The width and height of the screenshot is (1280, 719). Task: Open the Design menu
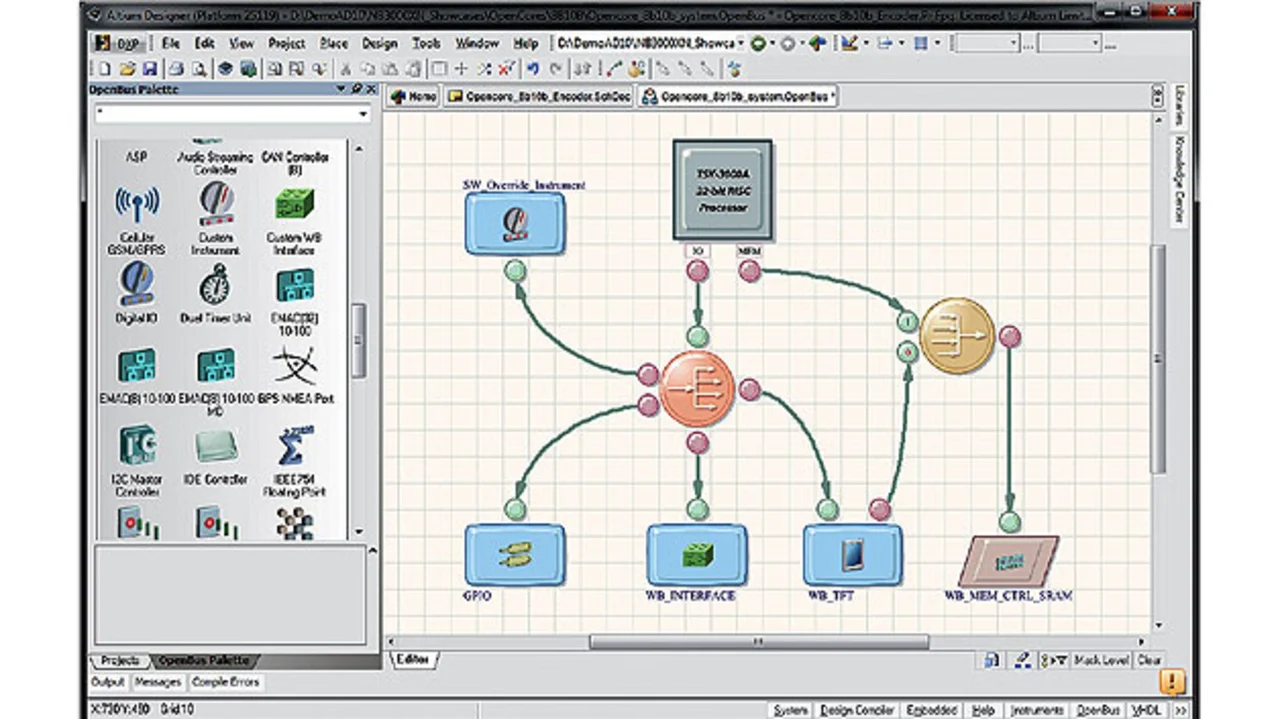[x=379, y=44]
